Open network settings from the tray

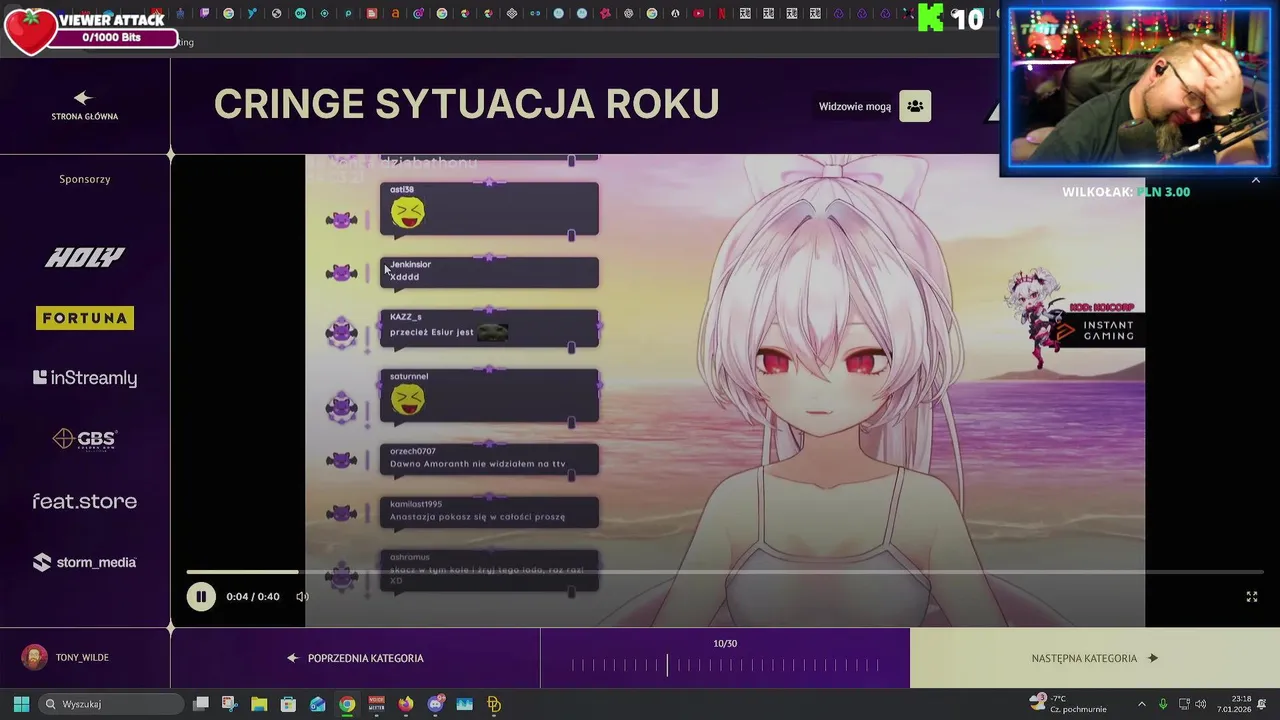coord(1184,704)
